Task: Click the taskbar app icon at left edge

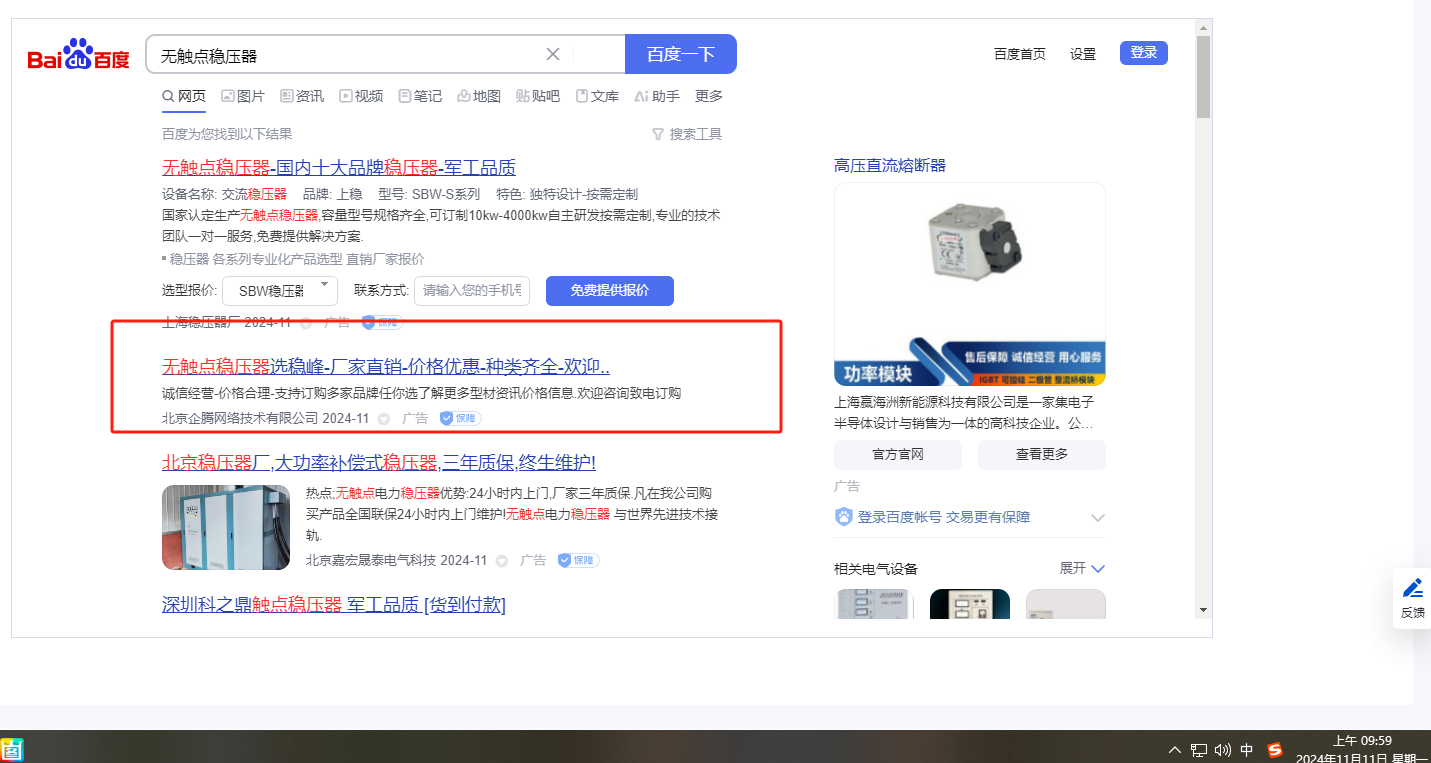Action: point(11,749)
